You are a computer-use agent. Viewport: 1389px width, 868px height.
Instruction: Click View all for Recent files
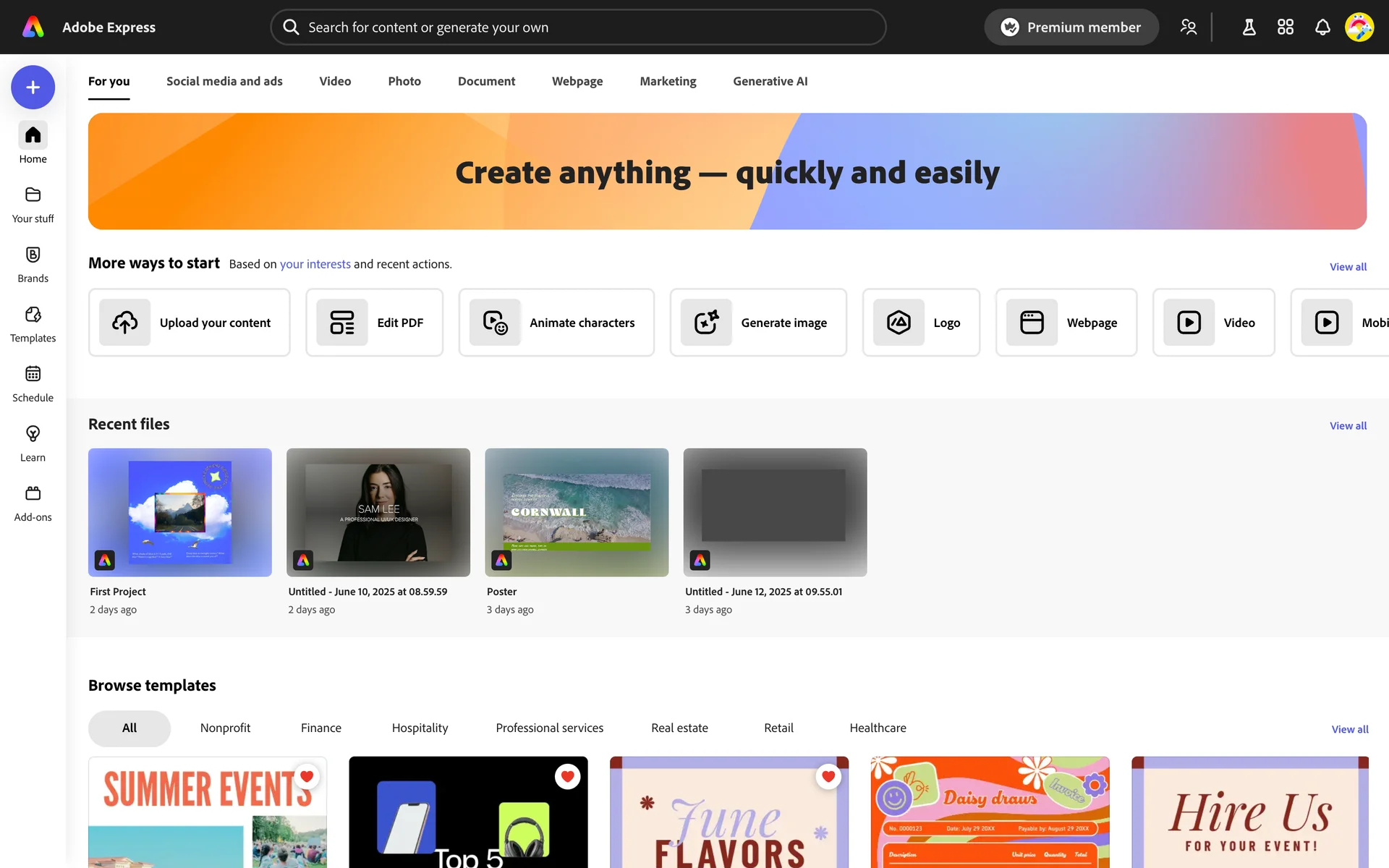[x=1348, y=426]
